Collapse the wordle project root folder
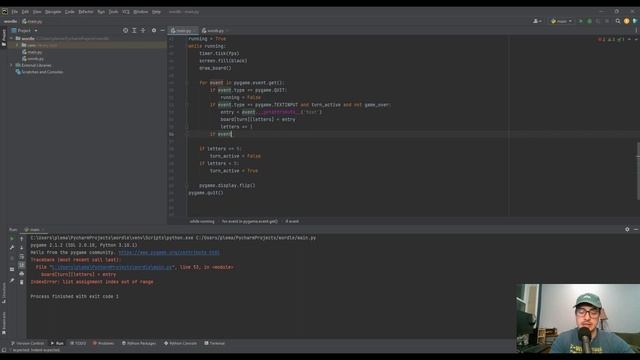 click(11, 38)
